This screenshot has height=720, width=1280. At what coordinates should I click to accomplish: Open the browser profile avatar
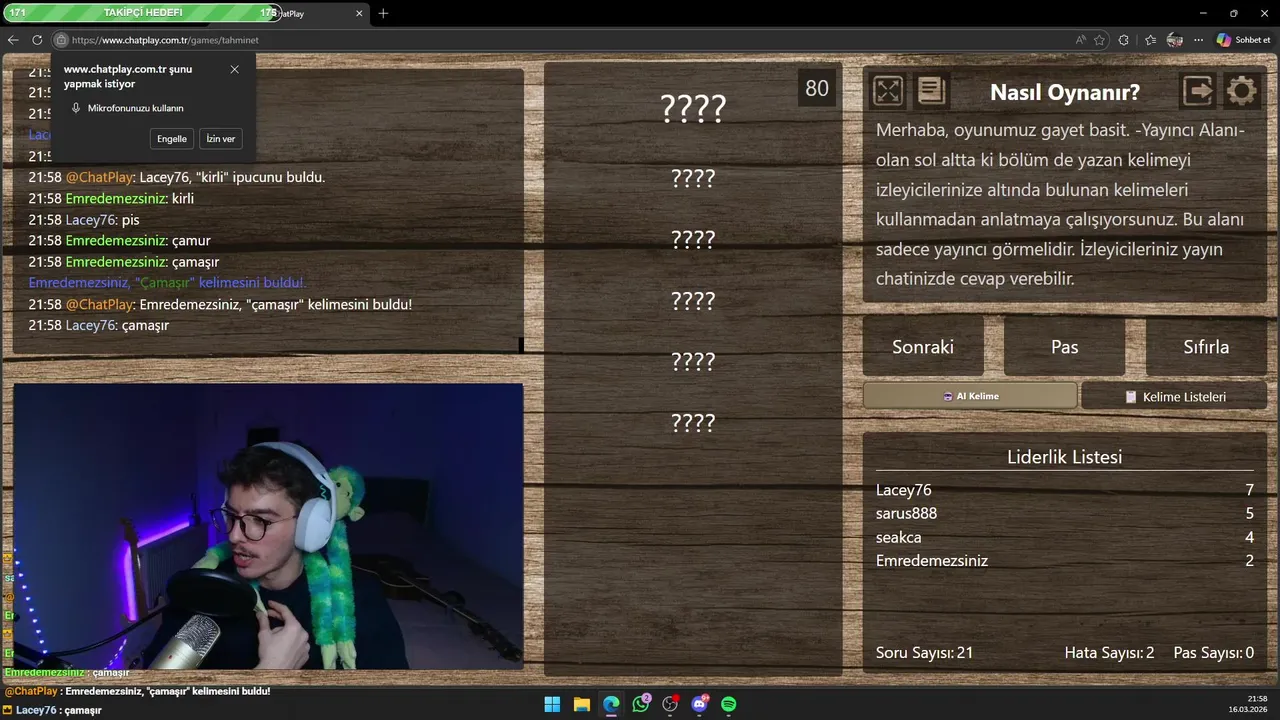1175,40
